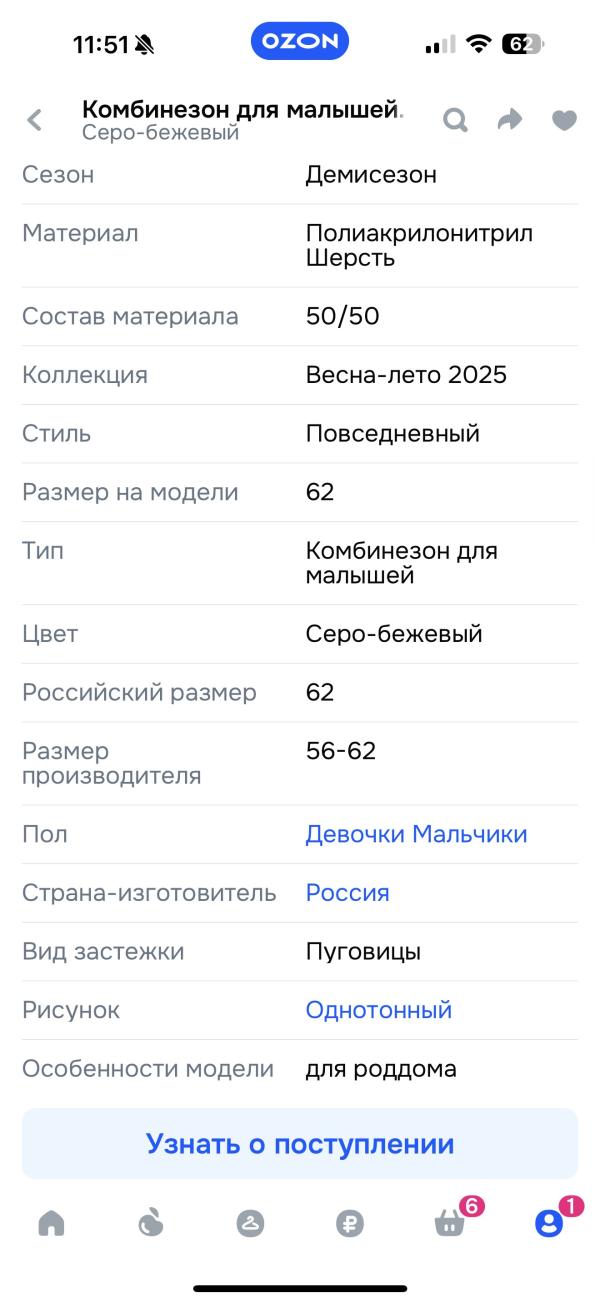Tap the 'Узнать о поступлении' button
Image resolution: width=600 pixels, height=1303 pixels.
coord(300,1143)
